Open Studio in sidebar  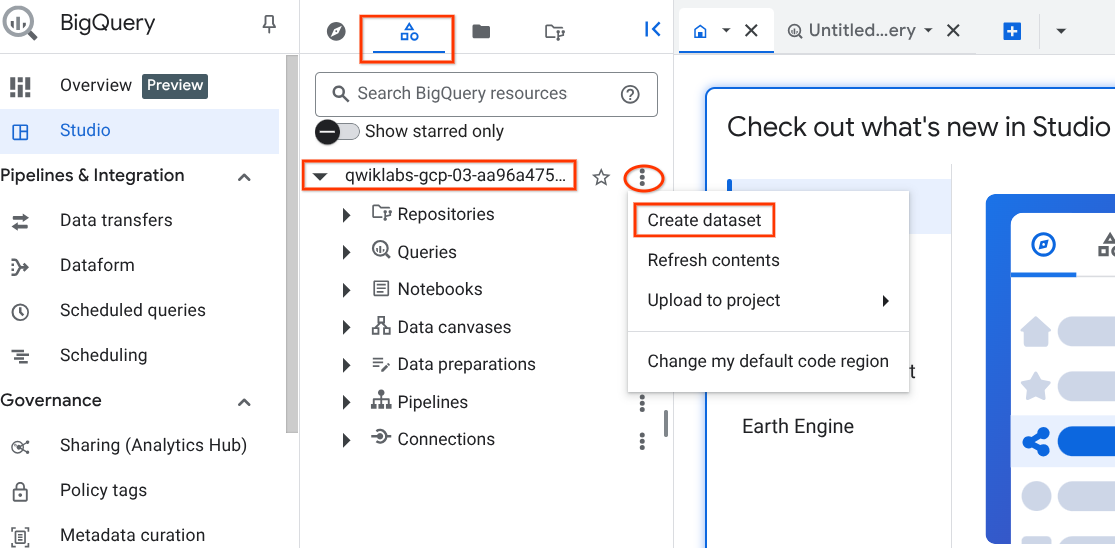point(139,131)
